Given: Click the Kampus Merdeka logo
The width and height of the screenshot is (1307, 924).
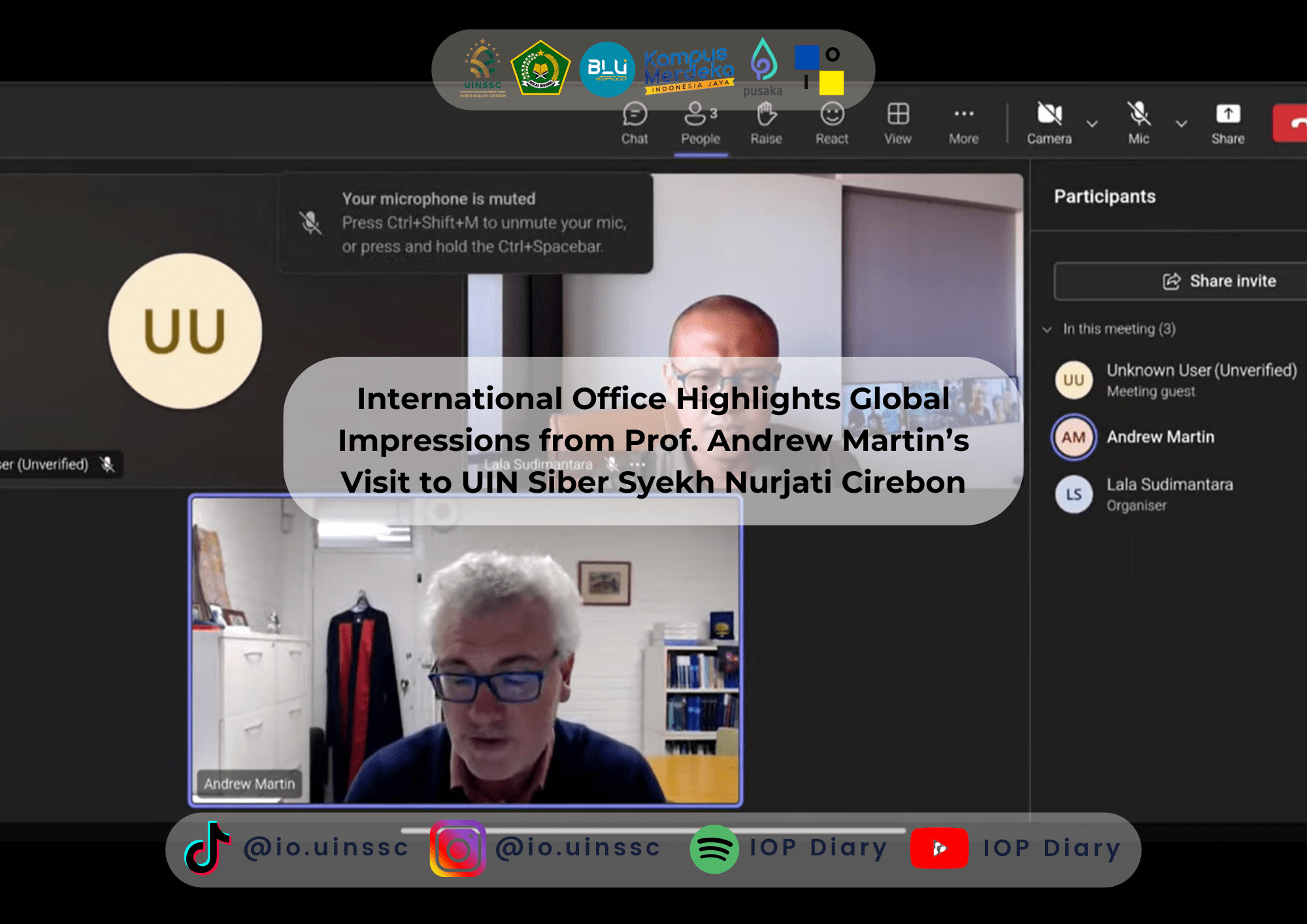Looking at the screenshot, I should click(689, 69).
